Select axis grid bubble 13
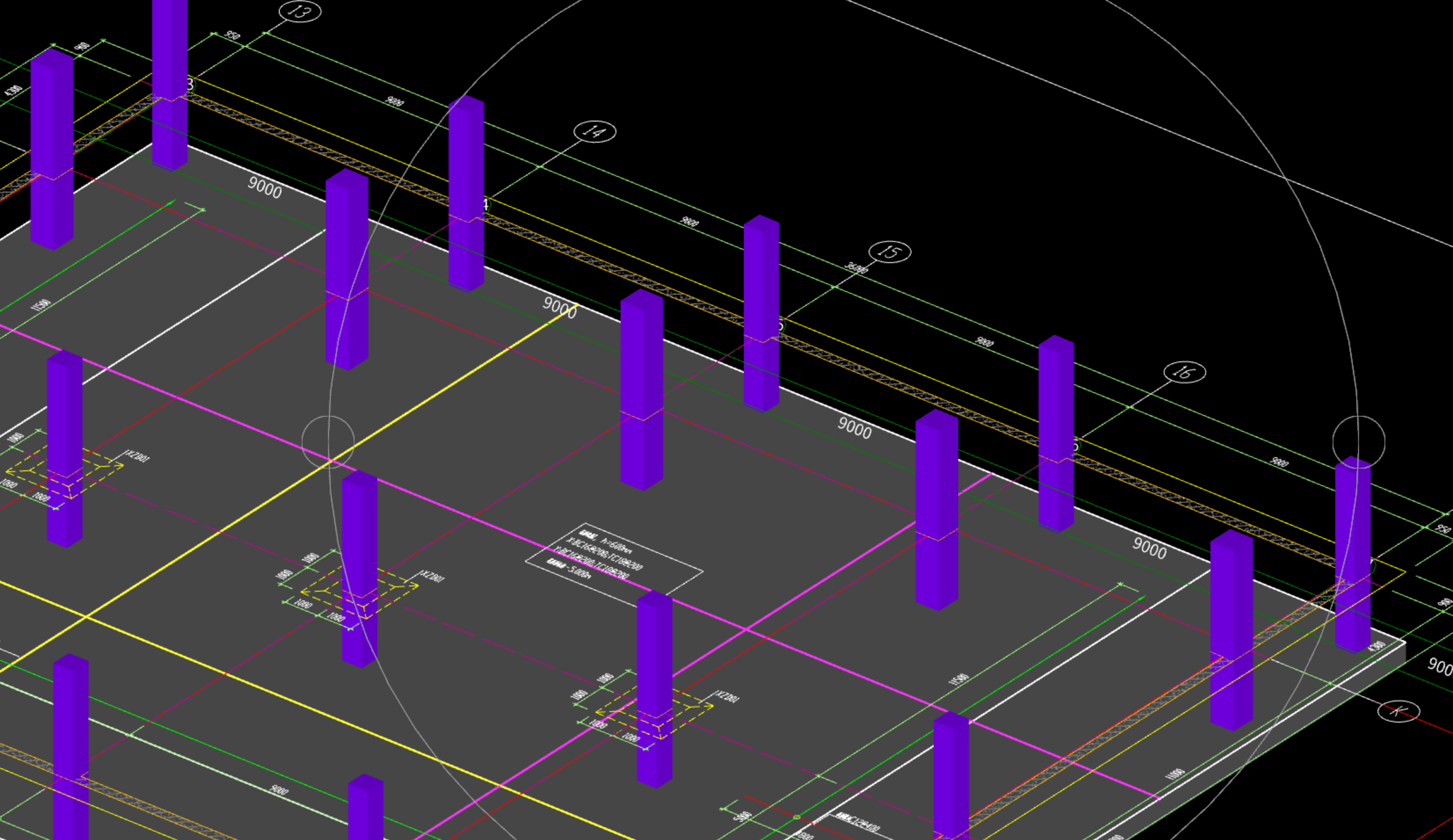 [x=299, y=11]
